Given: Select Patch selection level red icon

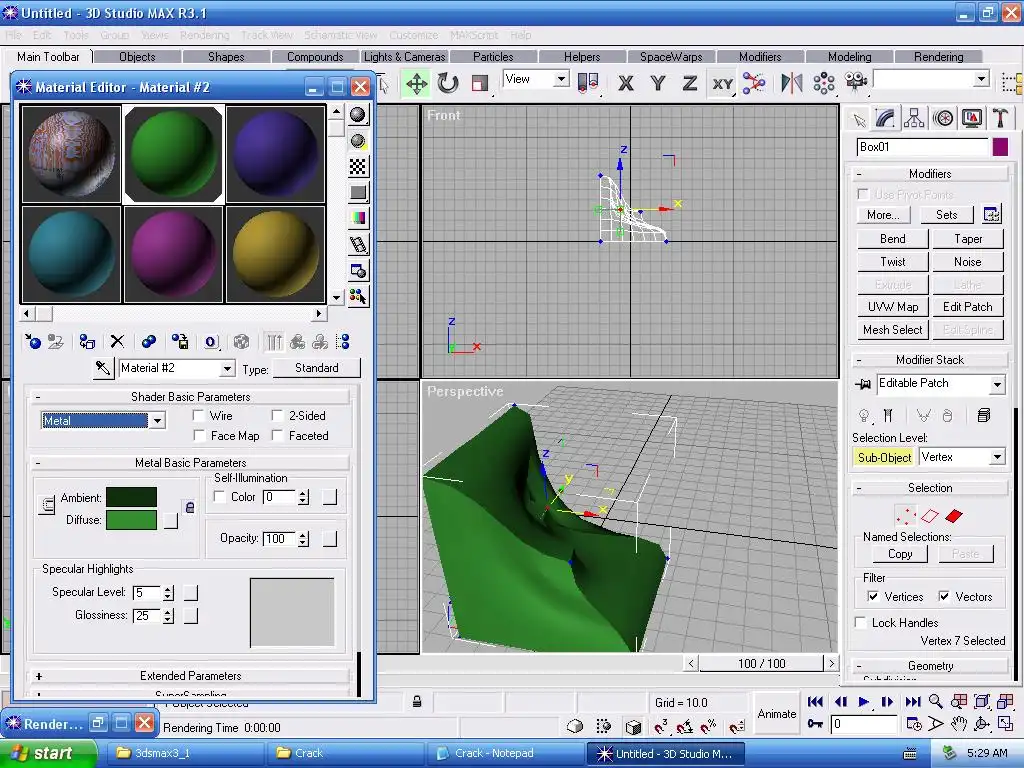Looking at the screenshot, I should 954,516.
